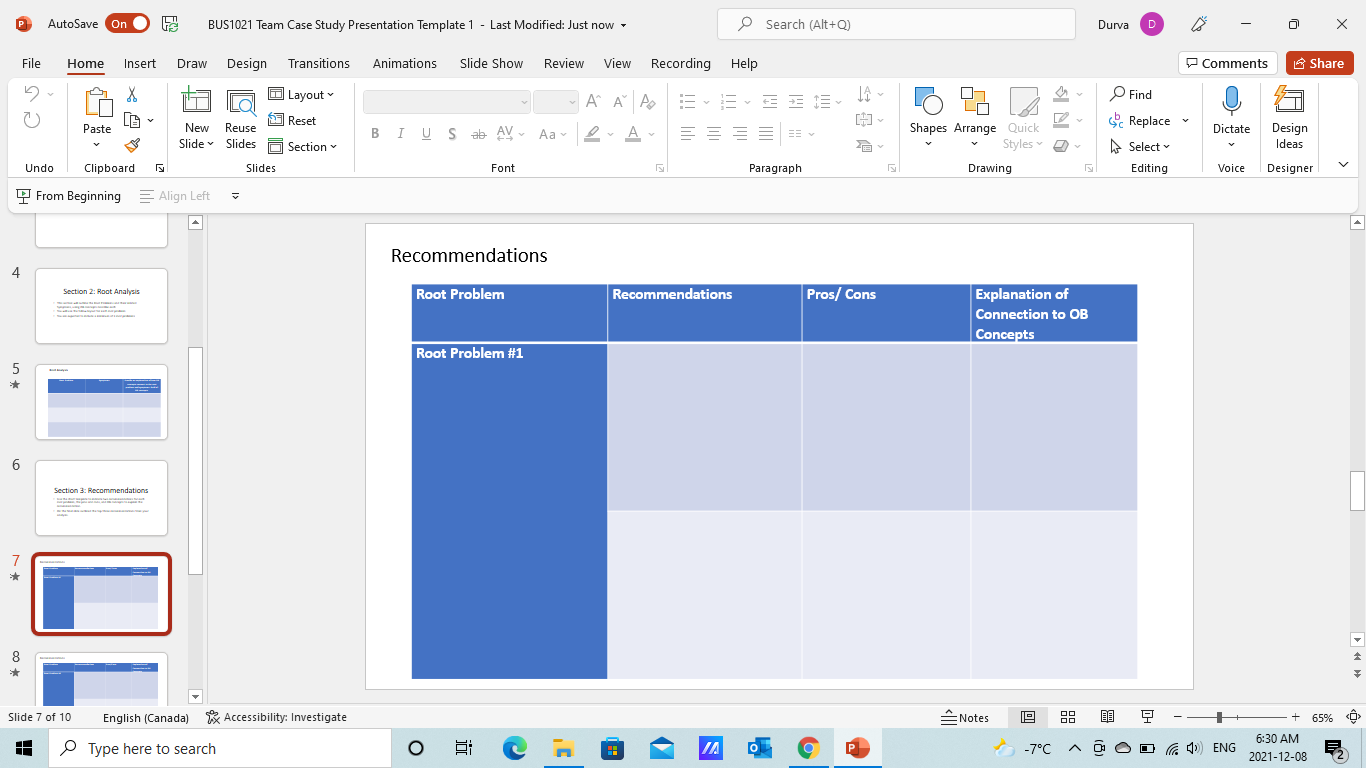
Task: Start Slide Show from status bar
Action: [x=1148, y=717]
